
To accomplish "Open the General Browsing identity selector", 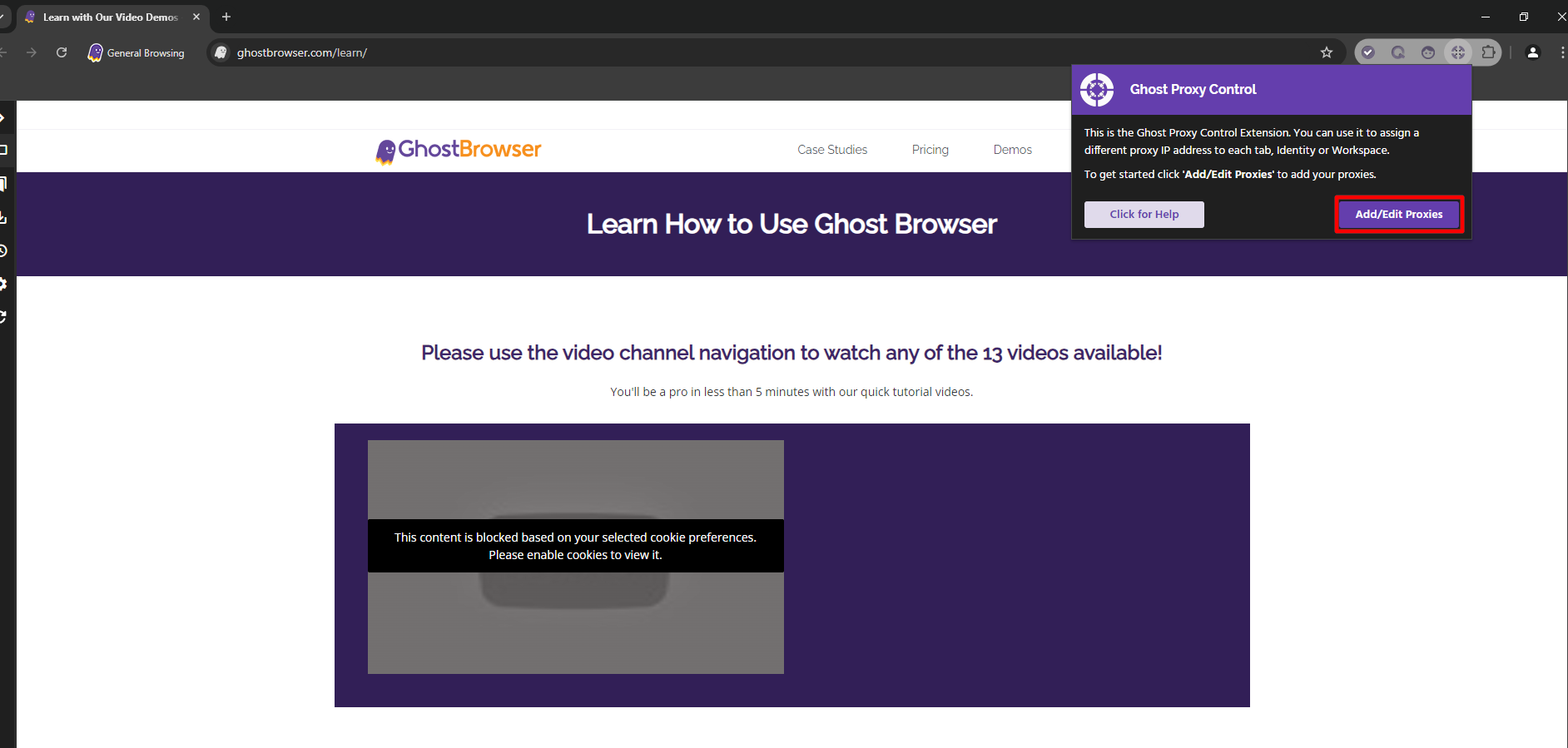I will pyautogui.click(x=136, y=52).
